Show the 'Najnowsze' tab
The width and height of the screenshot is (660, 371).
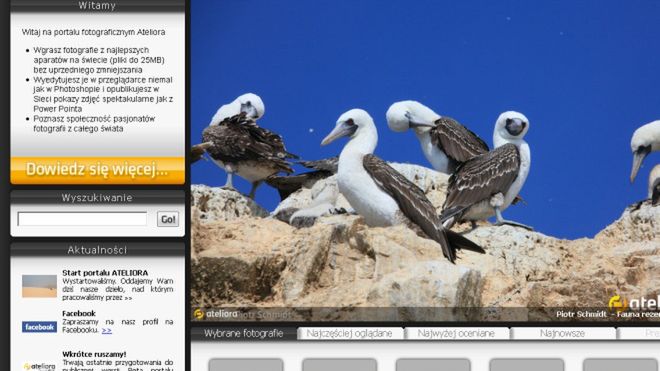click(563, 334)
